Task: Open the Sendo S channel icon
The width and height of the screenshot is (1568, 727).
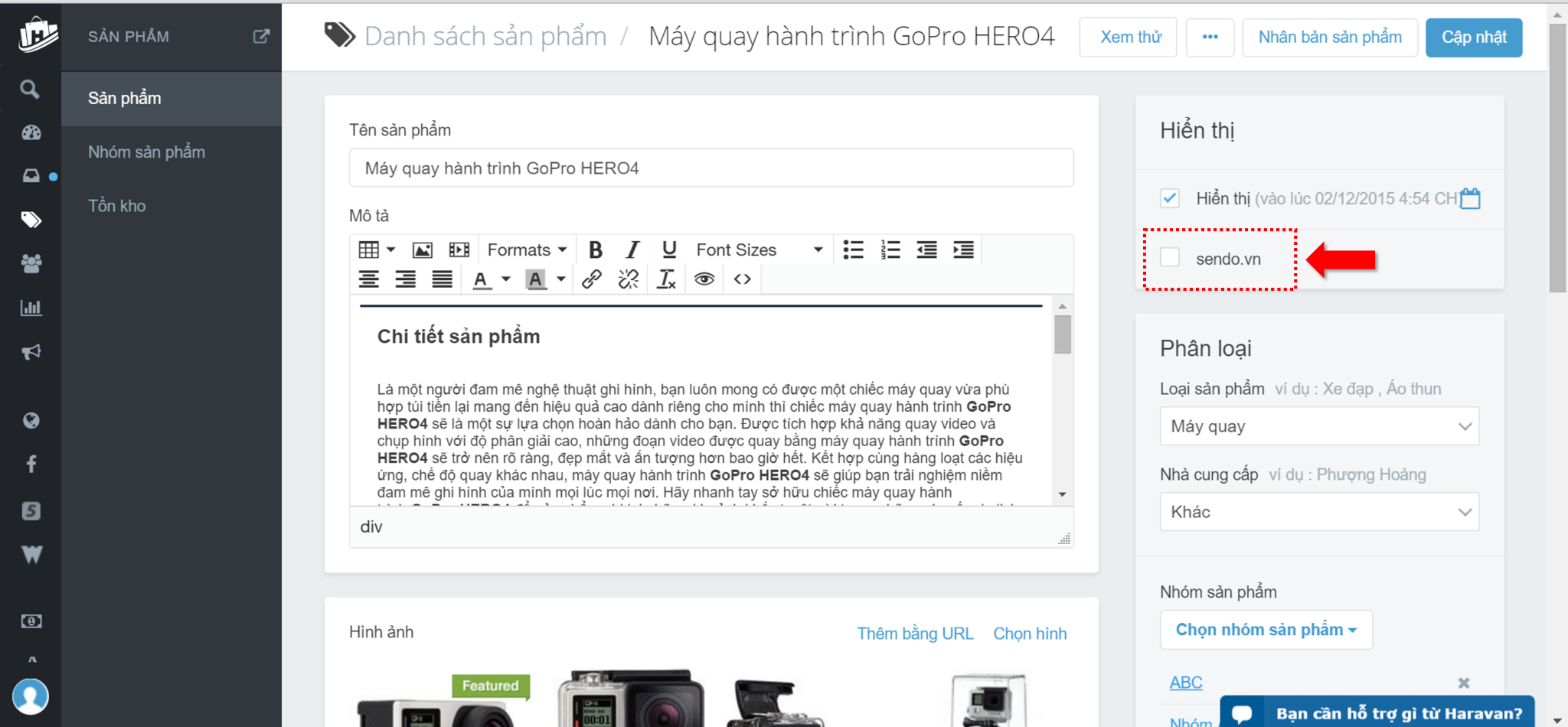Action: point(31,510)
